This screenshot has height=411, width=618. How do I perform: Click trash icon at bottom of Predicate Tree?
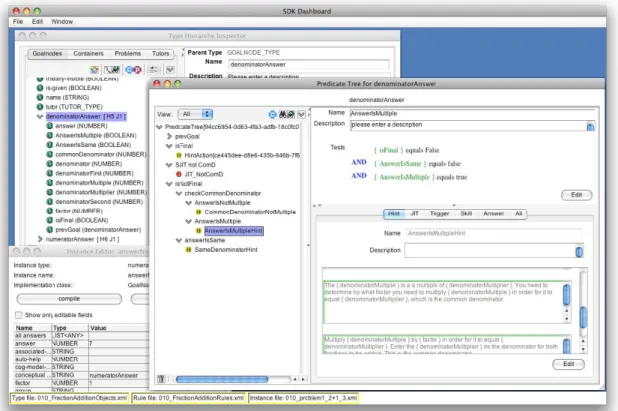pos(161,379)
